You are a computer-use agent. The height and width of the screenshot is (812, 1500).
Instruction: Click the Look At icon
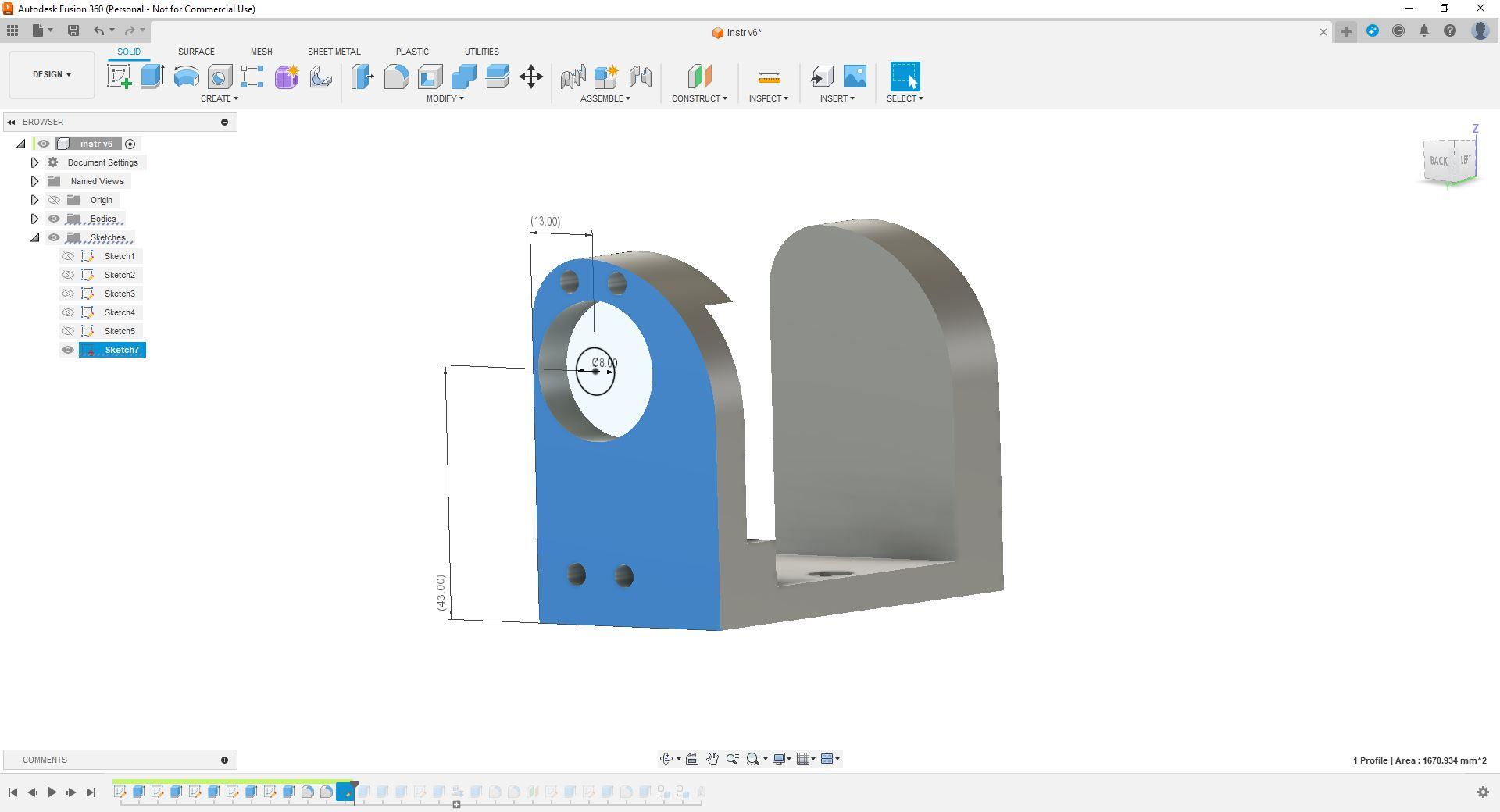[692, 759]
